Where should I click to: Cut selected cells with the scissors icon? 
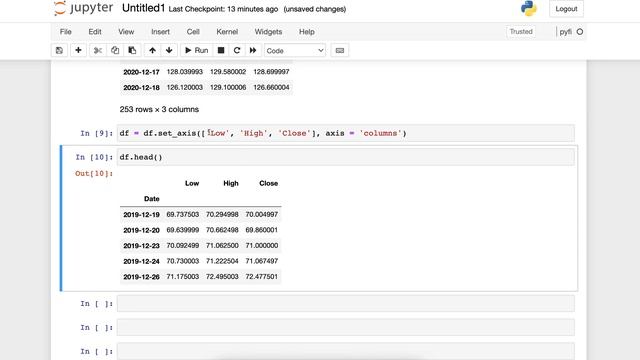coord(98,51)
